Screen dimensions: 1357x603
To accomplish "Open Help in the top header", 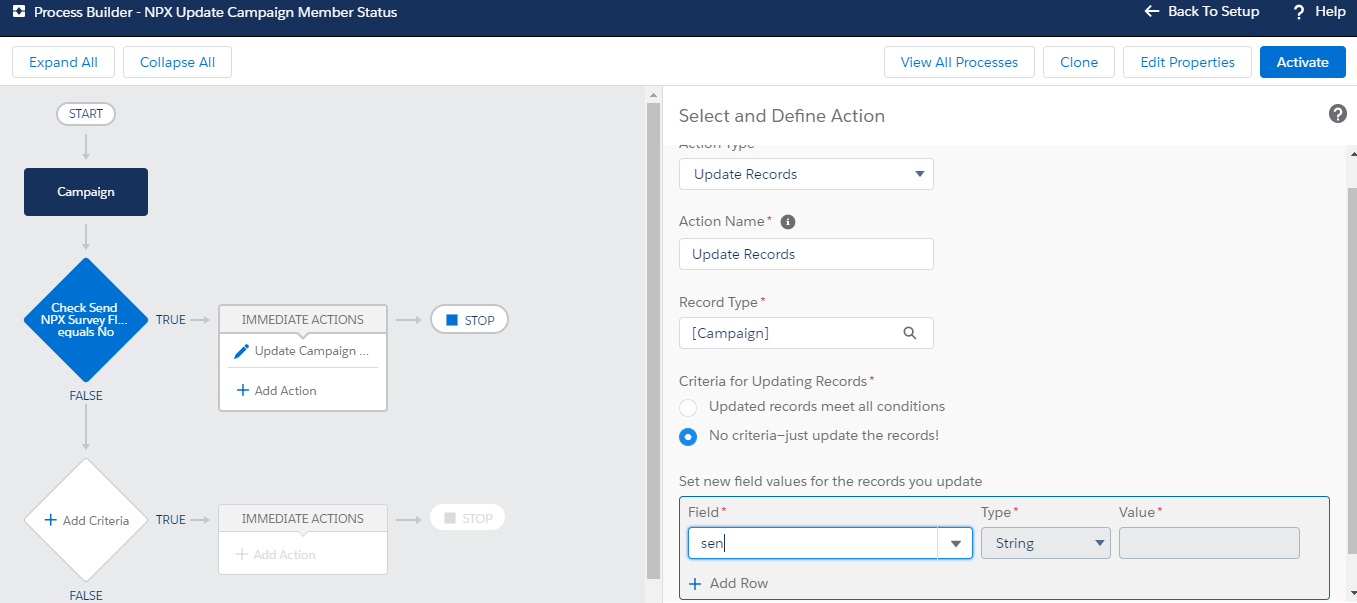I will (x=1319, y=12).
